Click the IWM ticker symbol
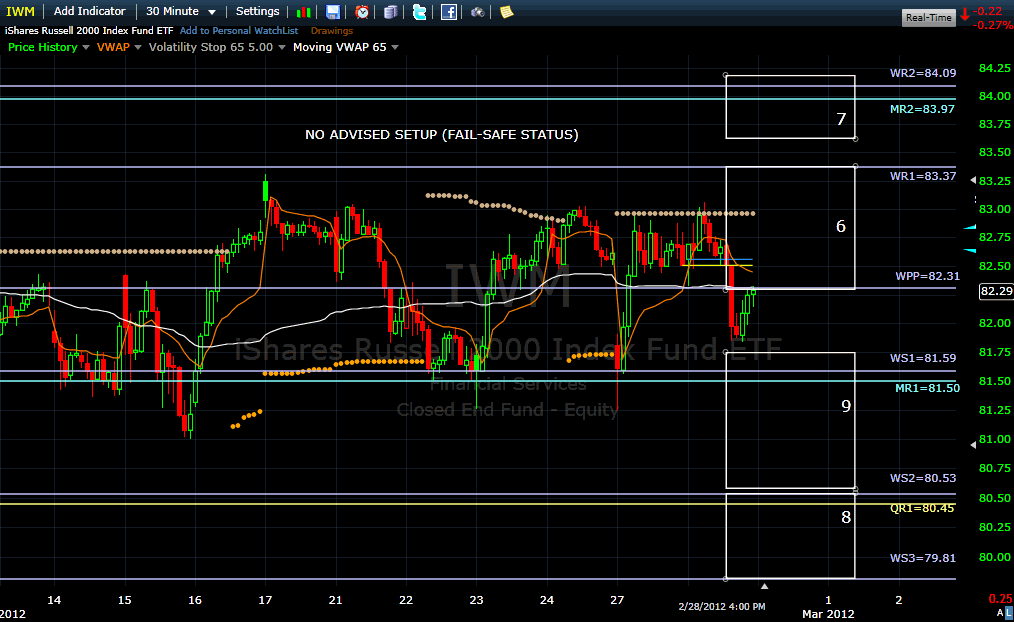Image resolution: width=1014 pixels, height=622 pixels. pos(20,12)
